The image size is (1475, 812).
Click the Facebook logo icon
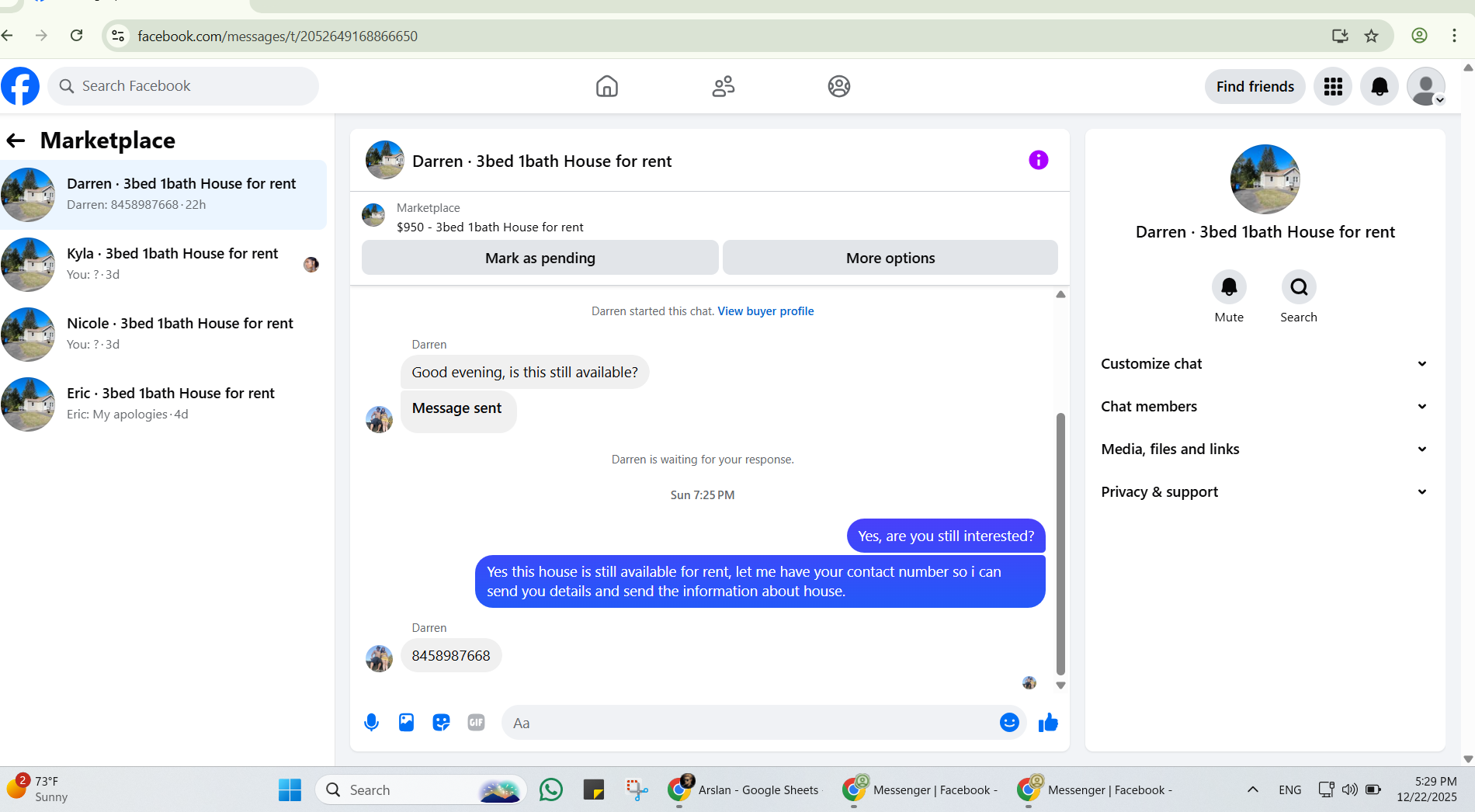tap(20, 86)
